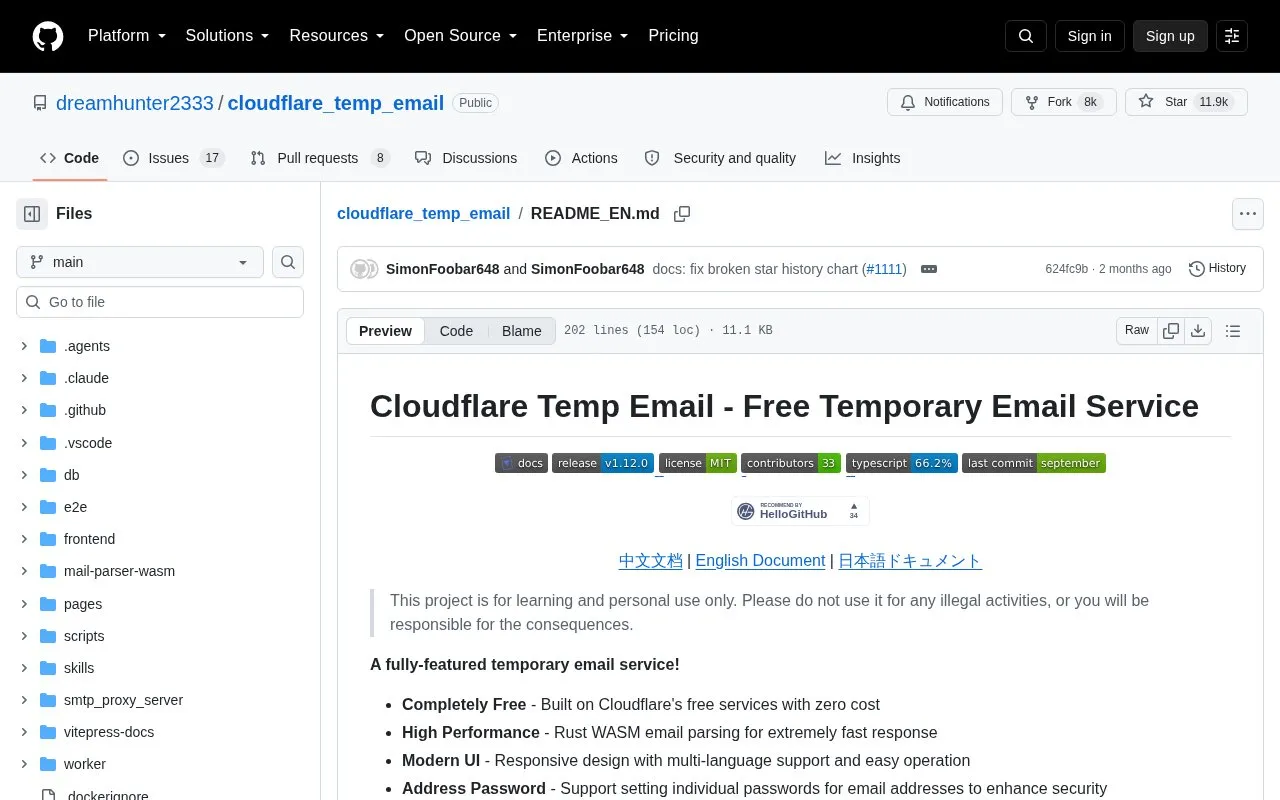
Task: Click the license MIT badge
Action: pyautogui.click(x=698, y=463)
